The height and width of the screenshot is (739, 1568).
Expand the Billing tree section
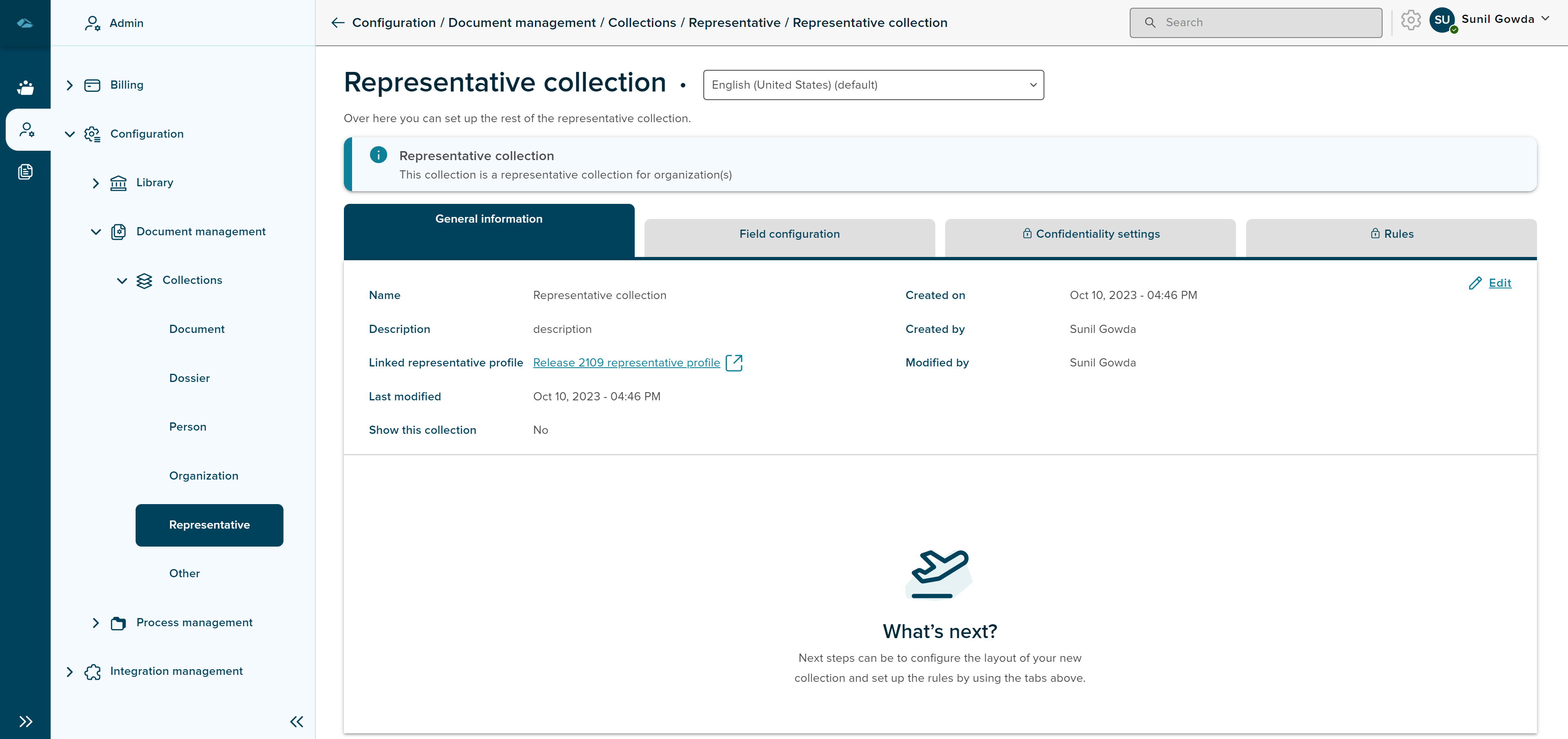[x=69, y=85]
